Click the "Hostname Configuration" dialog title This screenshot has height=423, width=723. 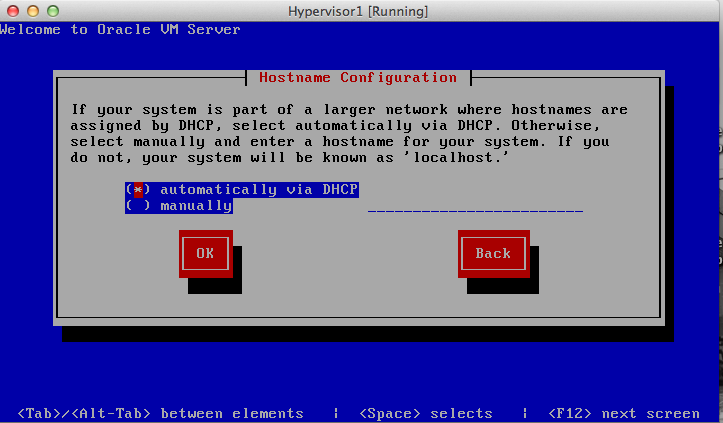pos(357,77)
